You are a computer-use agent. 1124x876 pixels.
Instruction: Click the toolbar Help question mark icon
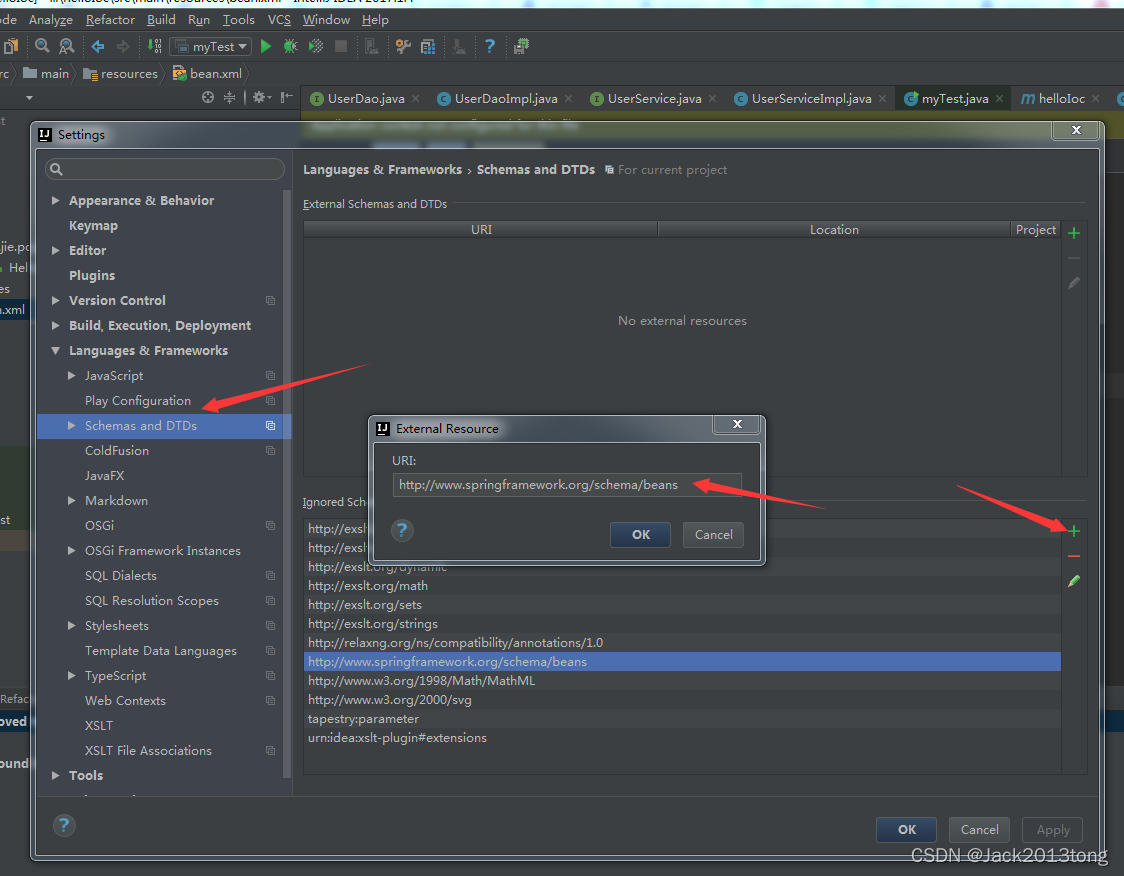click(x=490, y=47)
